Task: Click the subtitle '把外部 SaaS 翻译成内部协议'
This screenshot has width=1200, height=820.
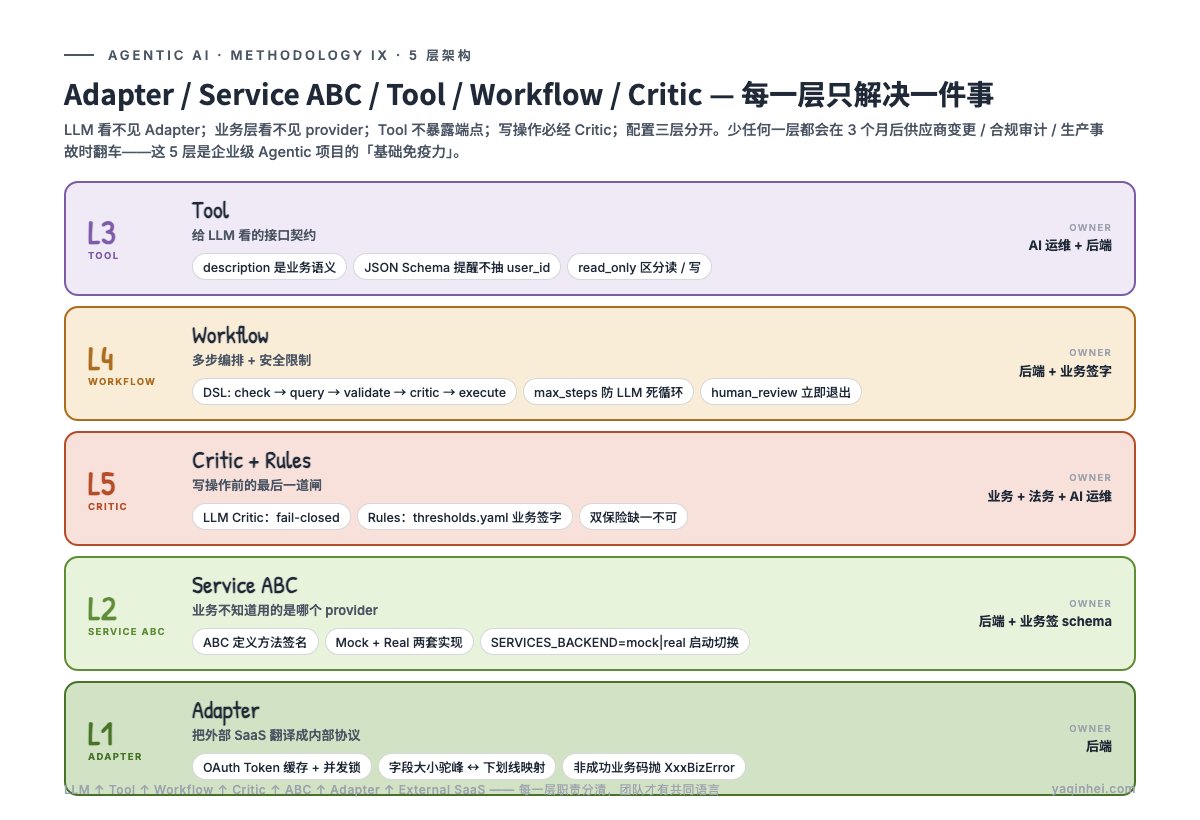Action: (276, 735)
